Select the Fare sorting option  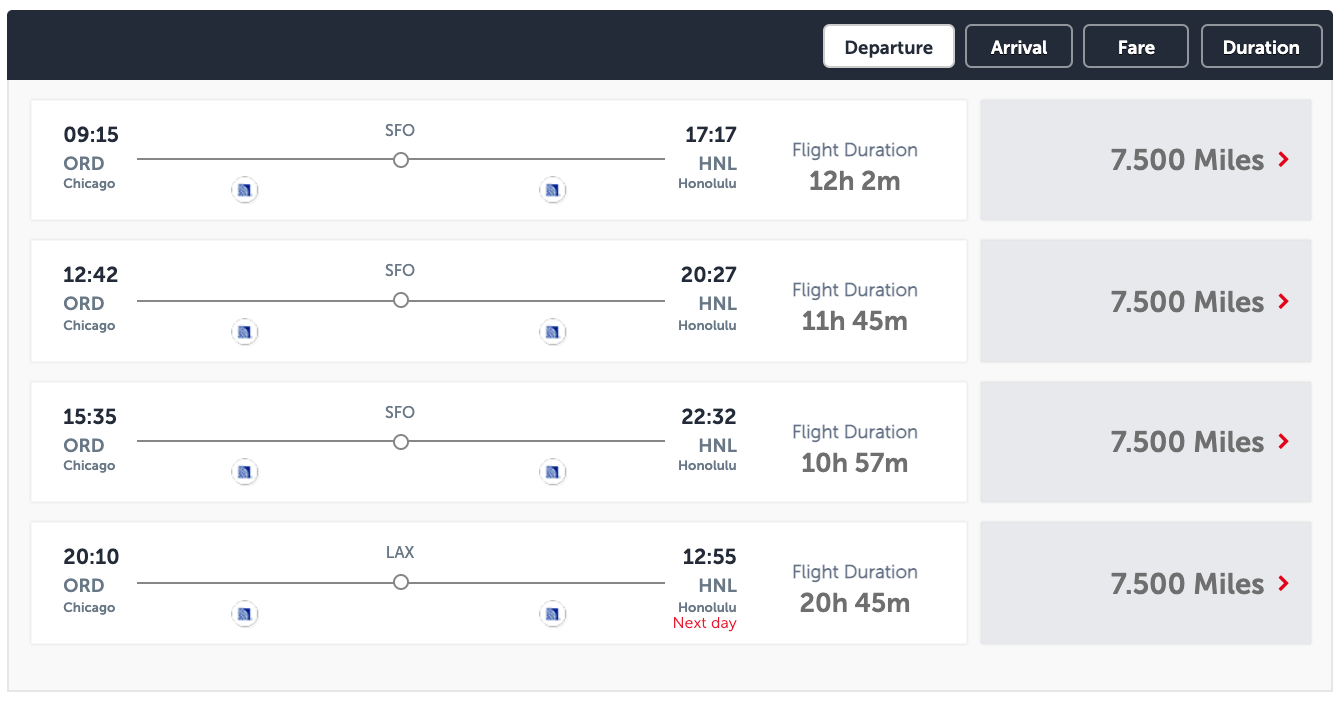pyautogui.click(x=1135, y=46)
